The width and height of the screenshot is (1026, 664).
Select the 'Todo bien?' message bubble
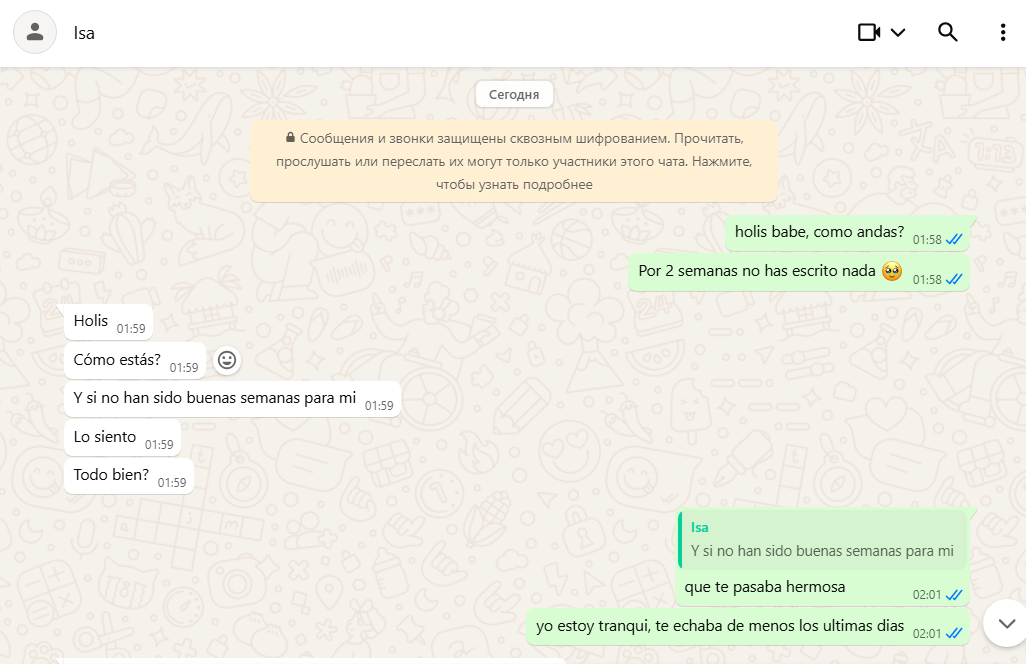tap(129, 476)
